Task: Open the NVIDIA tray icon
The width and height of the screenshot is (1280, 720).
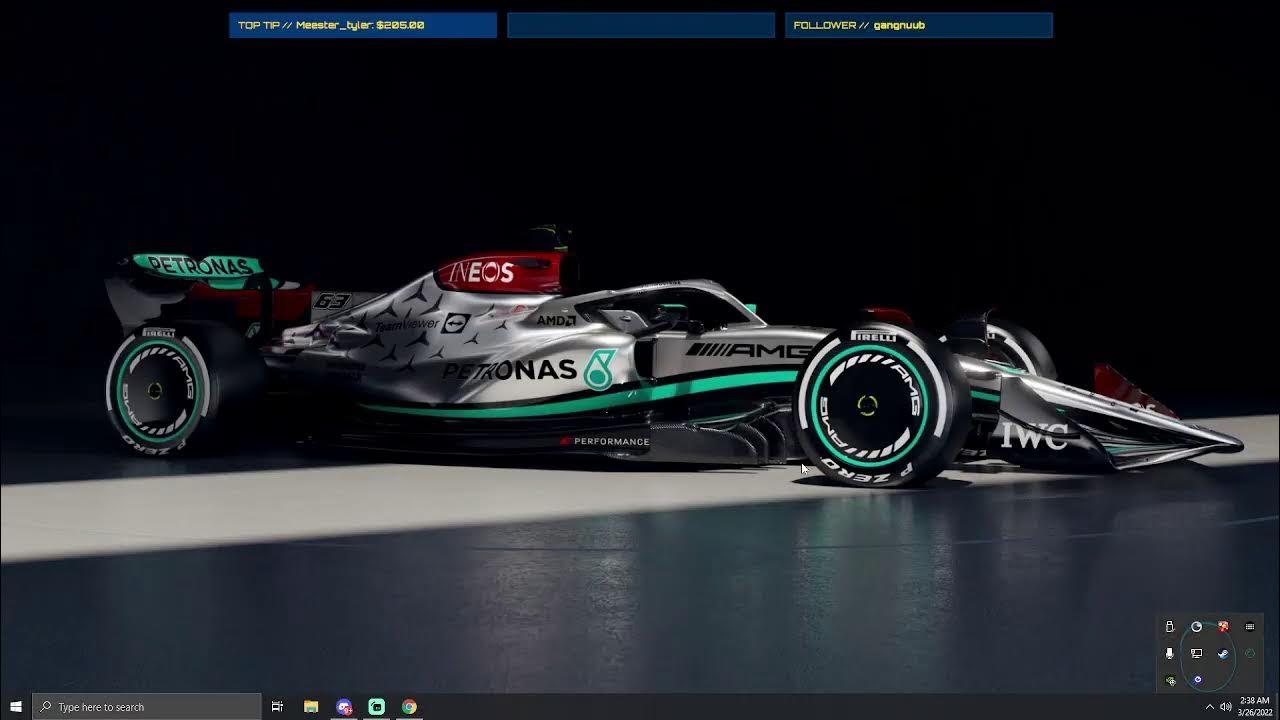Action: click(x=1170, y=680)
